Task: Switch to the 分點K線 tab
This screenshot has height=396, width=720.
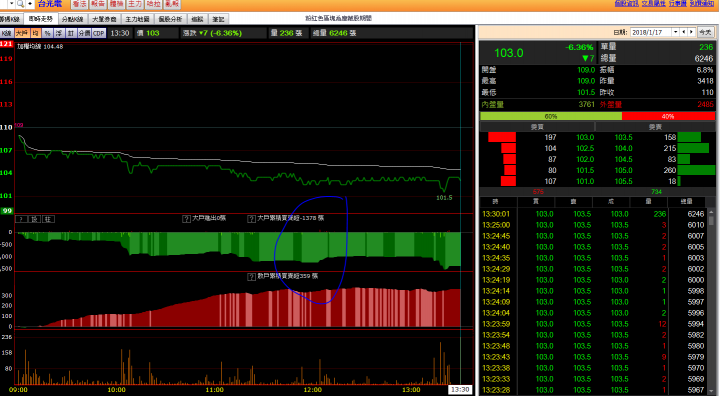Action: point(73,19)
